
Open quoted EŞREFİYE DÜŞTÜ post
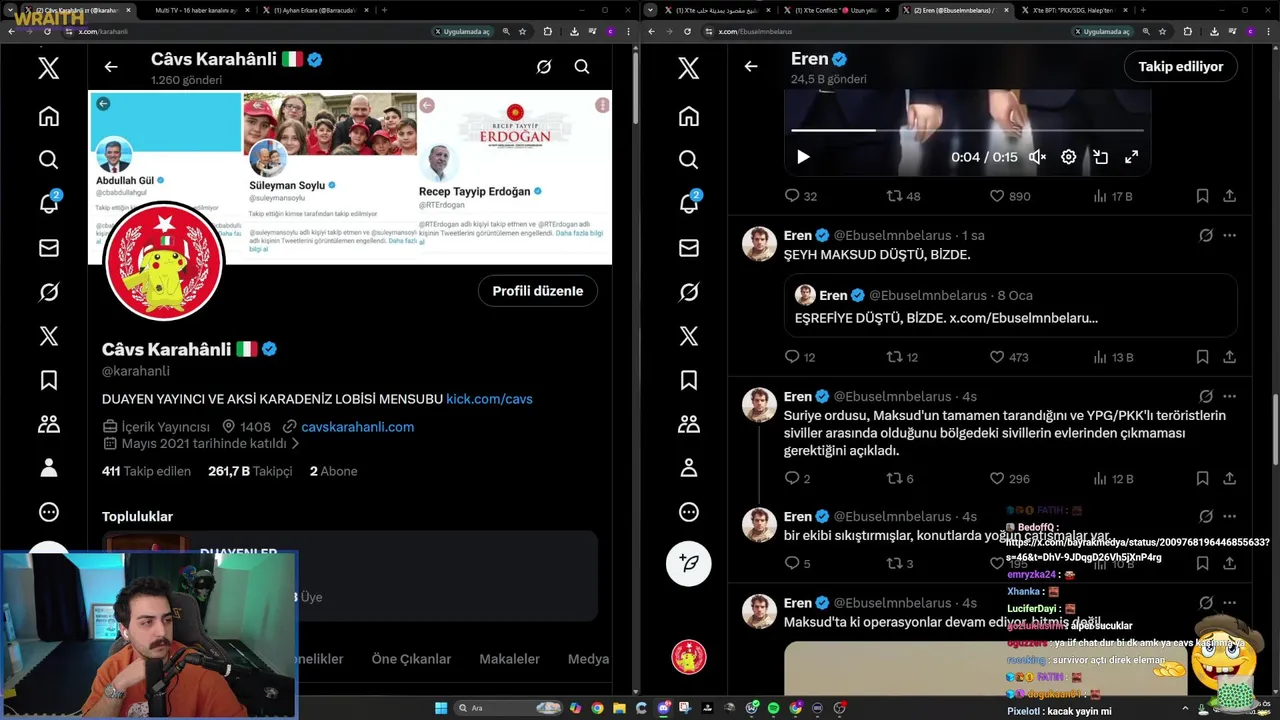1010,305
